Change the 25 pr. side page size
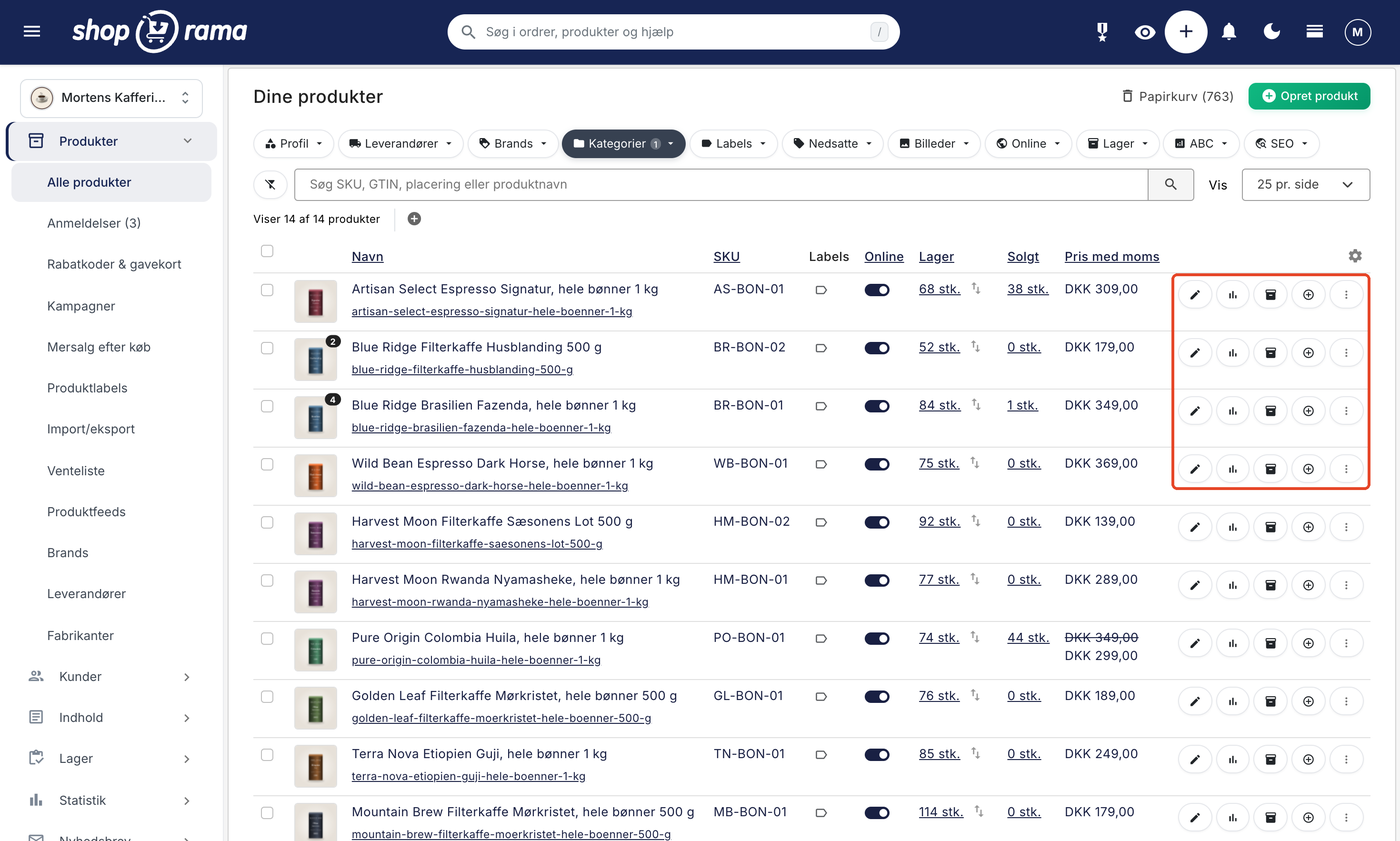Screen dimensions: 1400x841 coord(1305,185)
